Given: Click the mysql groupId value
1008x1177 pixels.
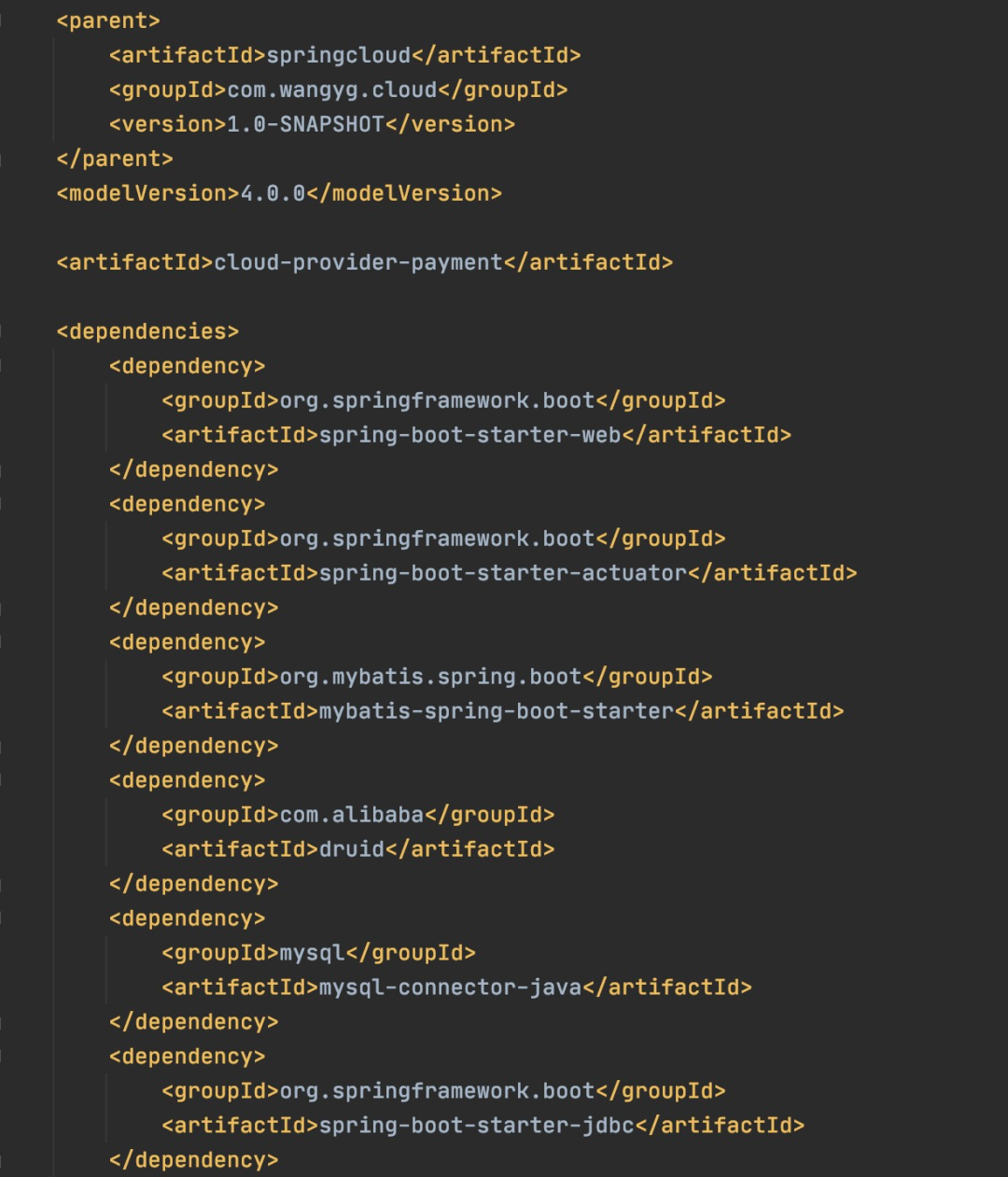Looking at the screenshot, I should pos(313,953).
